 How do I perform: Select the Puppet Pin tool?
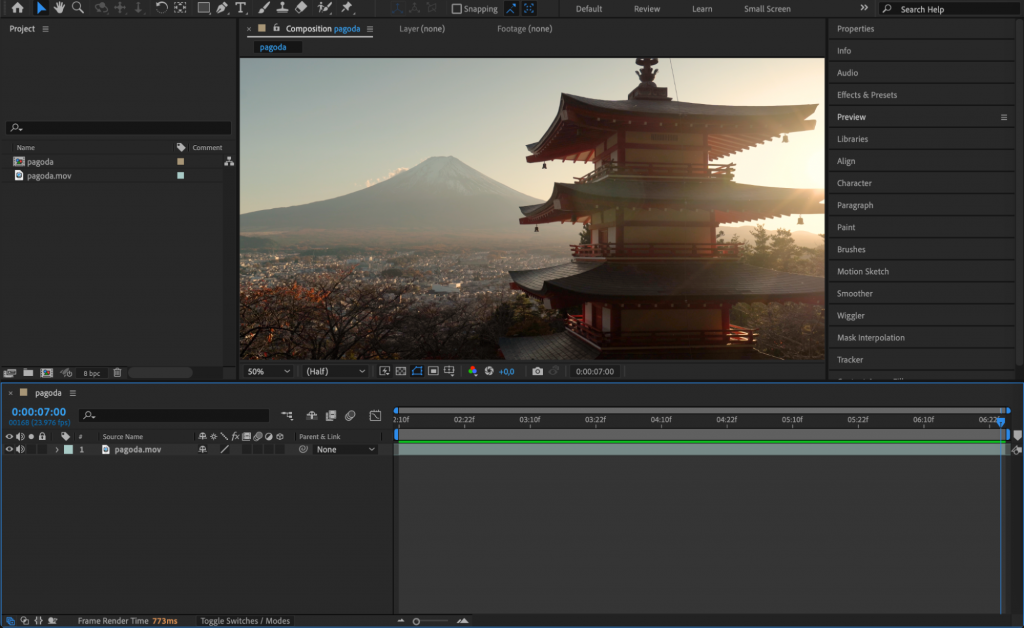click(x=347, y=8)
